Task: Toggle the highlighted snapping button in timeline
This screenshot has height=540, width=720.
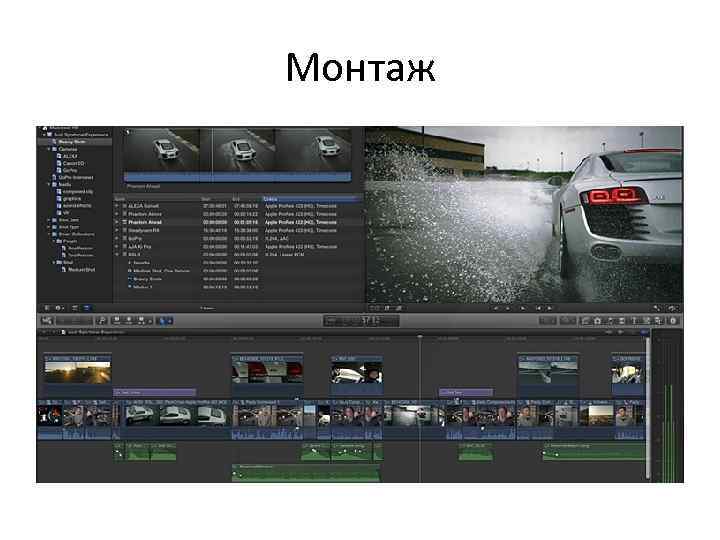Action: 645,332
